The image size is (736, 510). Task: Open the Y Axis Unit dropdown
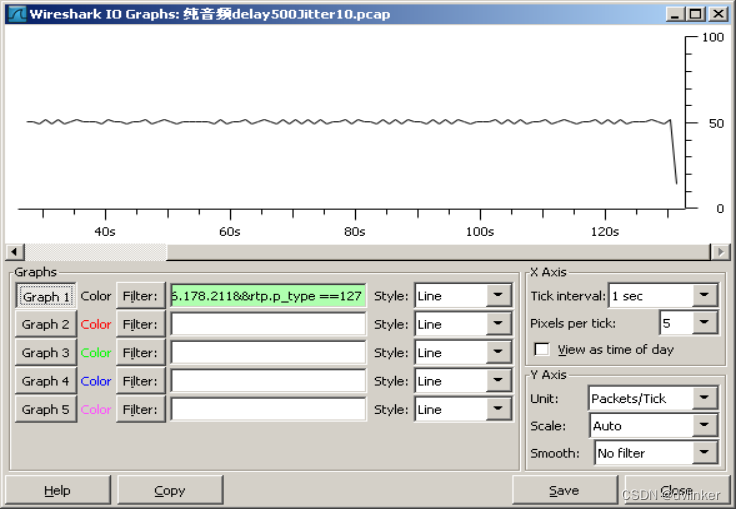[653, 398]
